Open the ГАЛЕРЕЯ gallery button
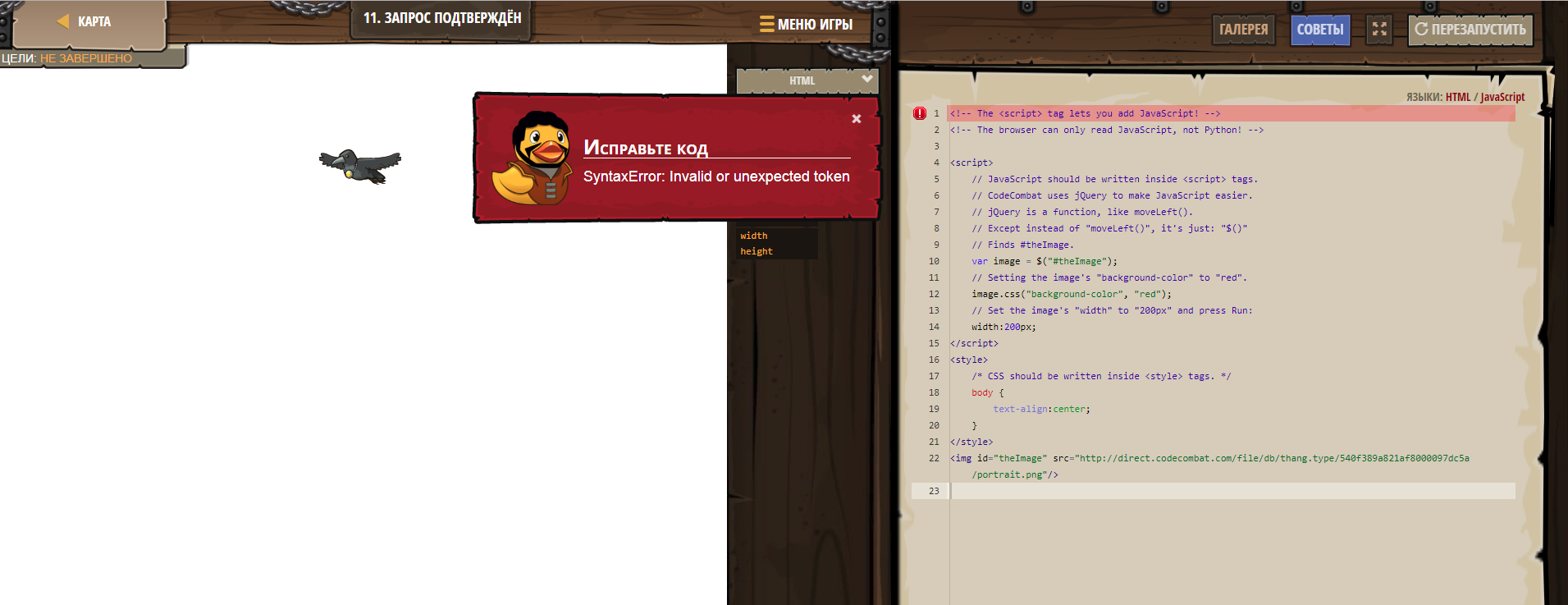The width and height of the screenshot is (1568, 605). point(1243,30)
